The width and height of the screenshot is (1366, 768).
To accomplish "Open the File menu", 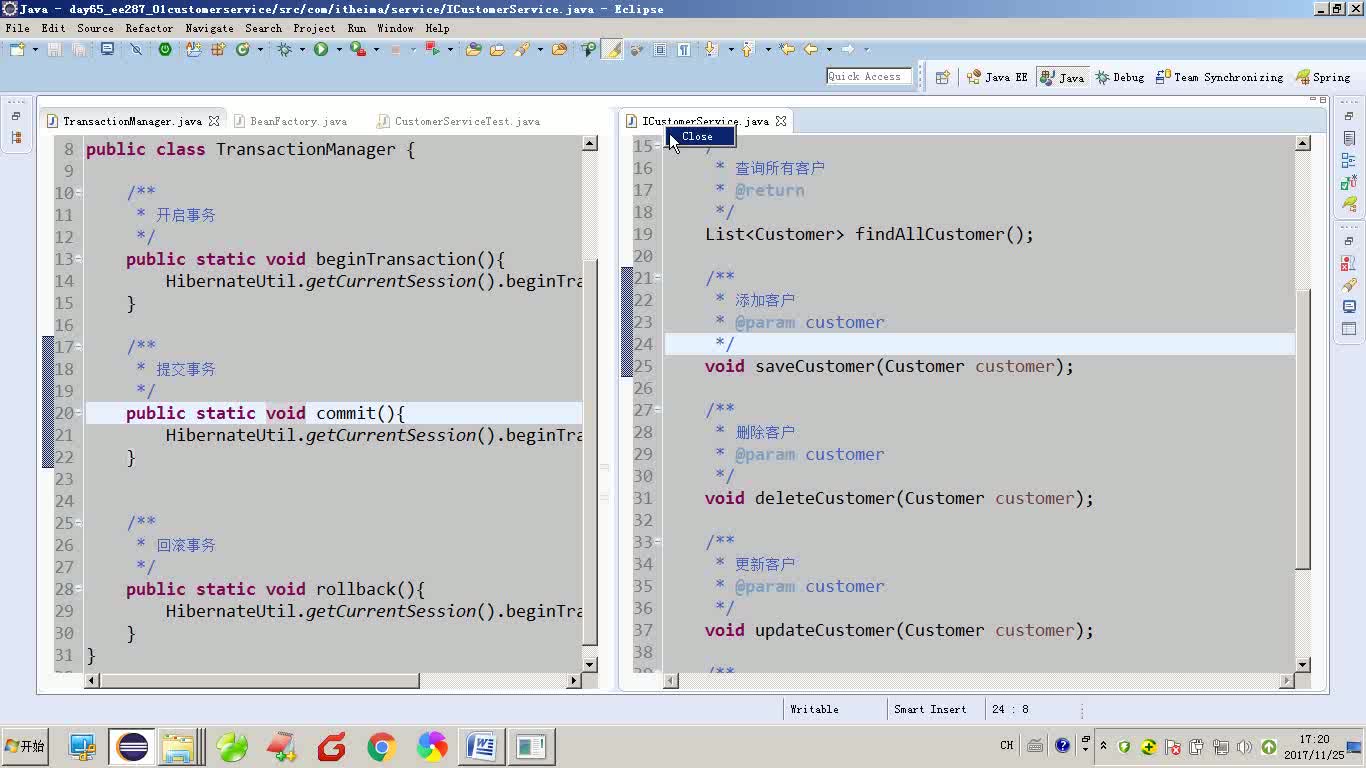I will [17, 28].
